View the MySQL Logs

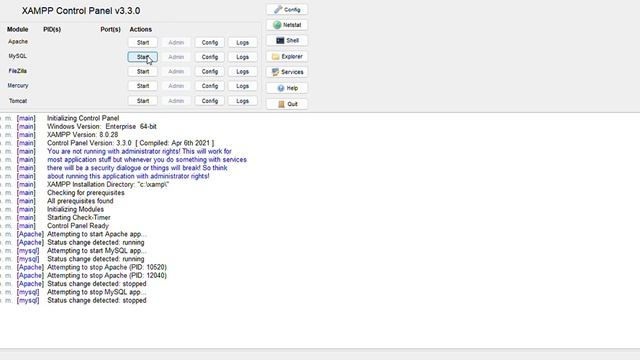[x=242, y=57]
